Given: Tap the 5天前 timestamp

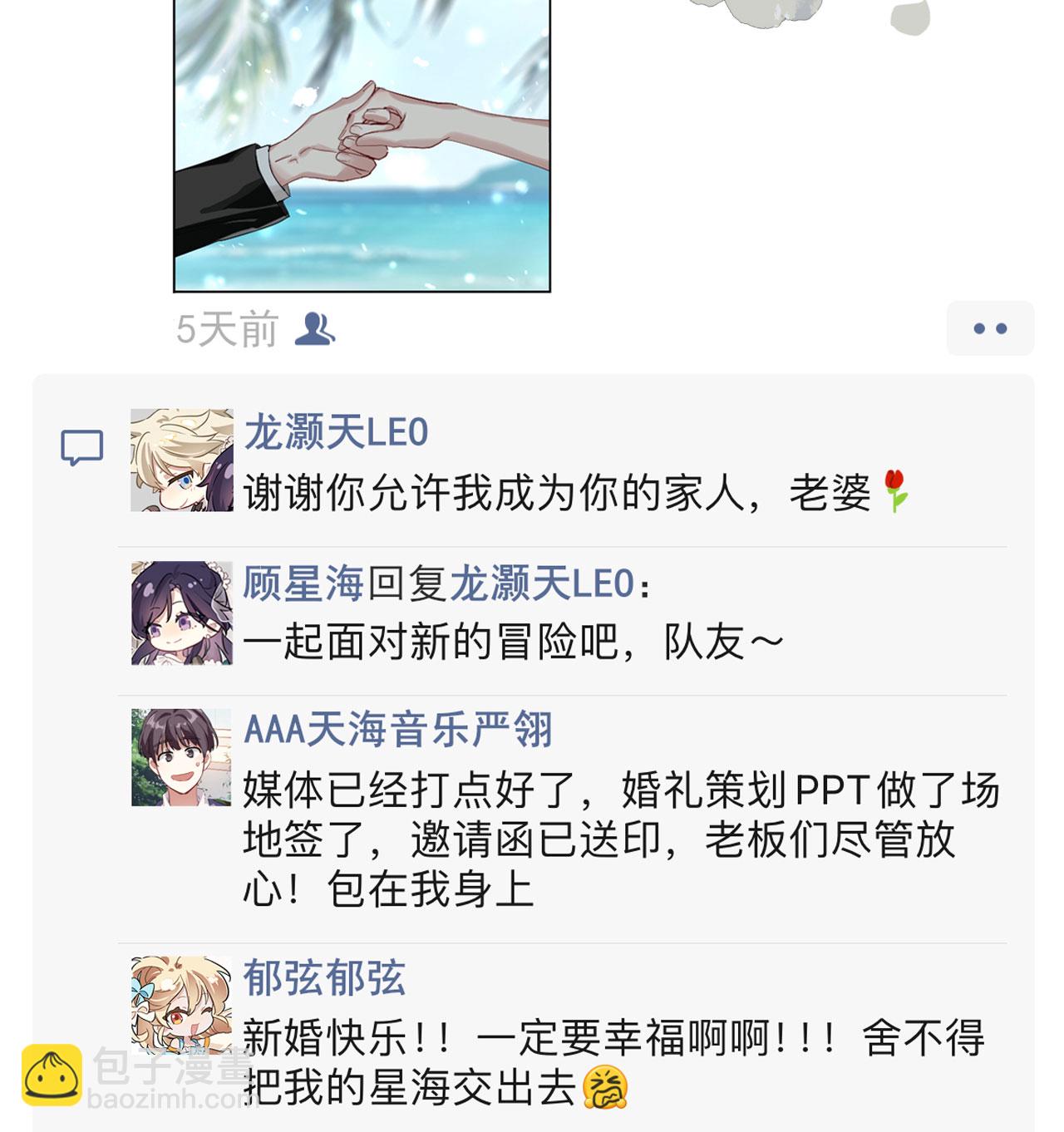Looking at the screenshot, I should tap(227, 330).
